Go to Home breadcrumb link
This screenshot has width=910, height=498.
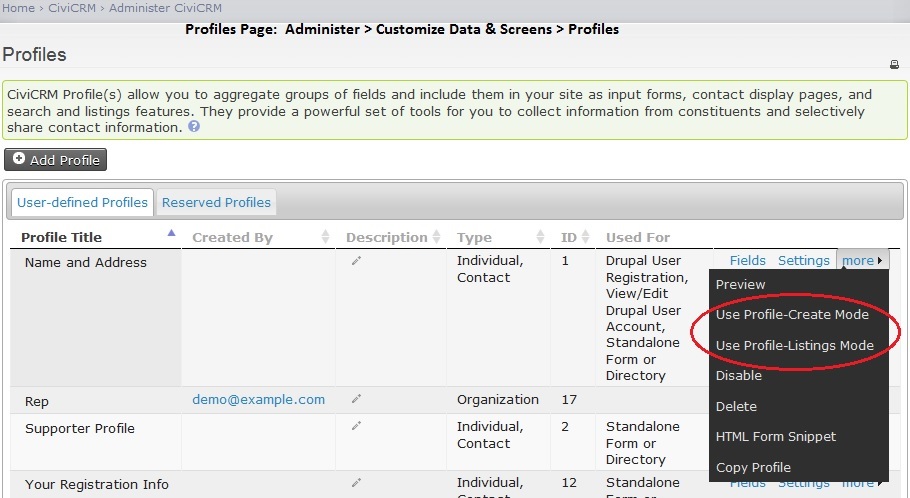click(19, 8)
